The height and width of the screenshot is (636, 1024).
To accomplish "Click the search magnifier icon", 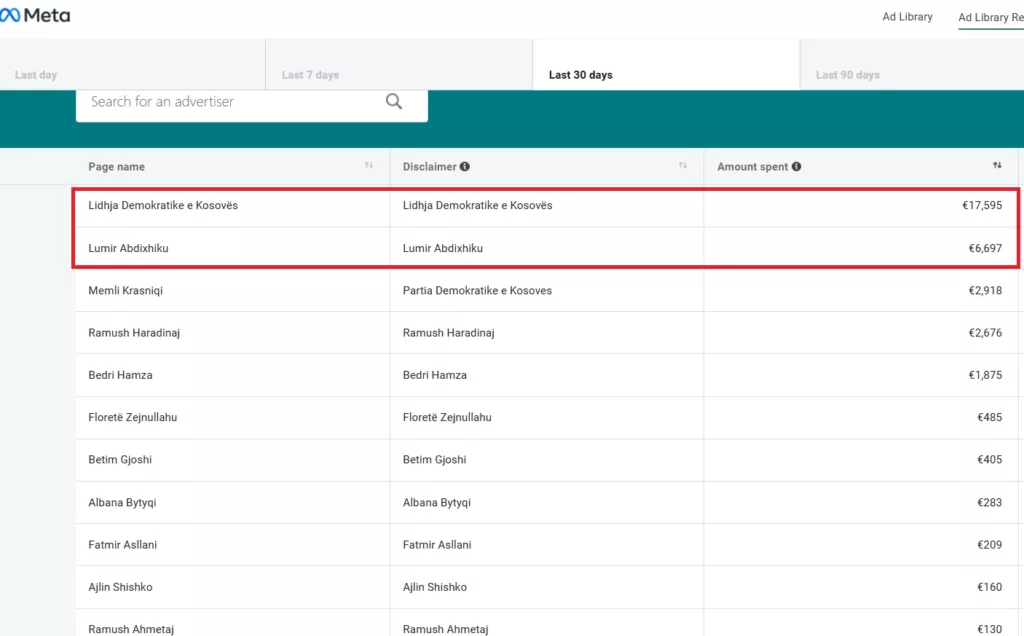I will pyautogui.click(x=394, y=101).
